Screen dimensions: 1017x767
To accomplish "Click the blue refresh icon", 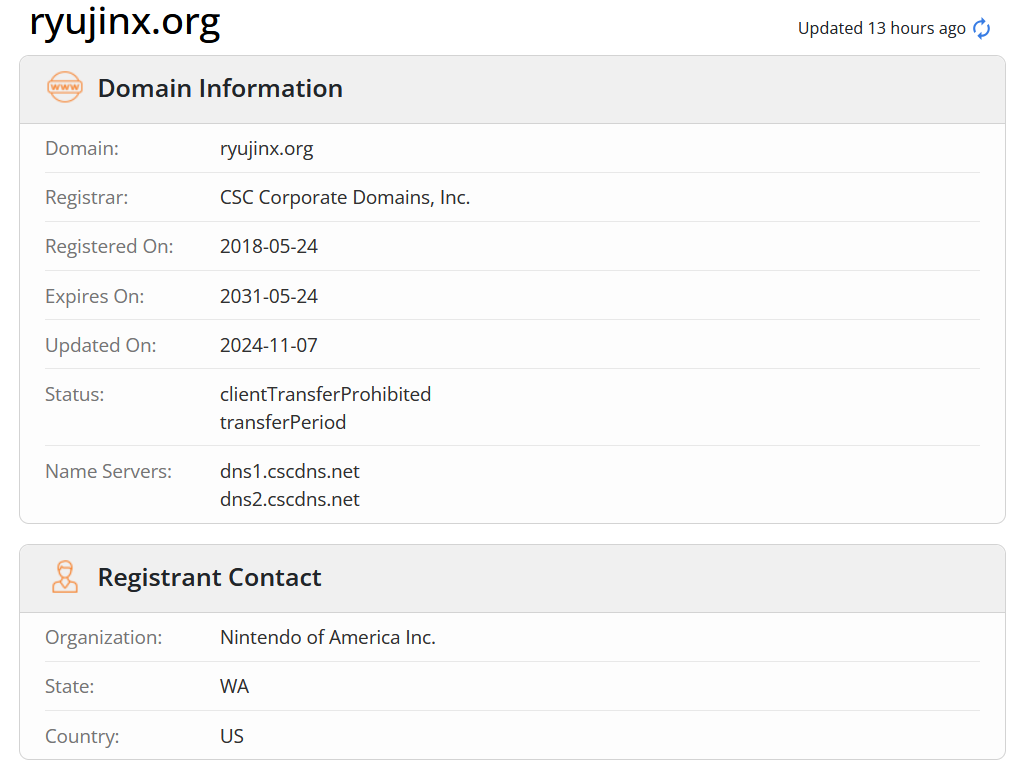I will pos(981,29).
